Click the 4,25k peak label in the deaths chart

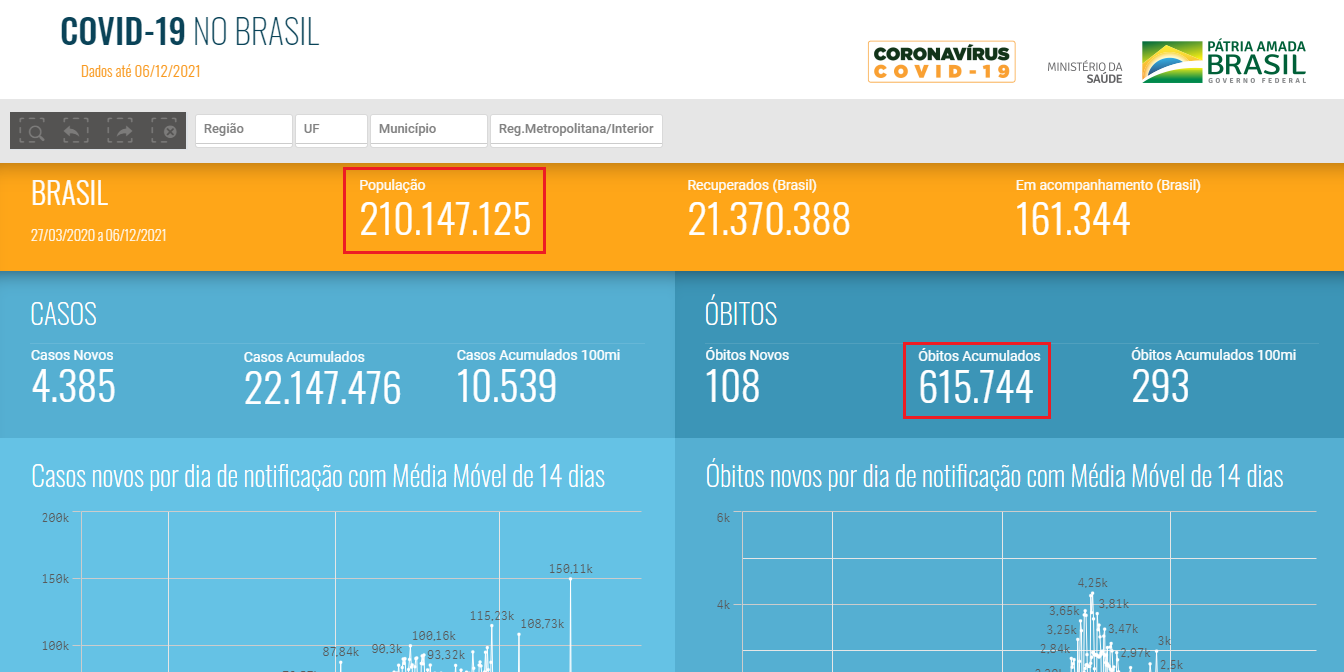coord(1093,583)
